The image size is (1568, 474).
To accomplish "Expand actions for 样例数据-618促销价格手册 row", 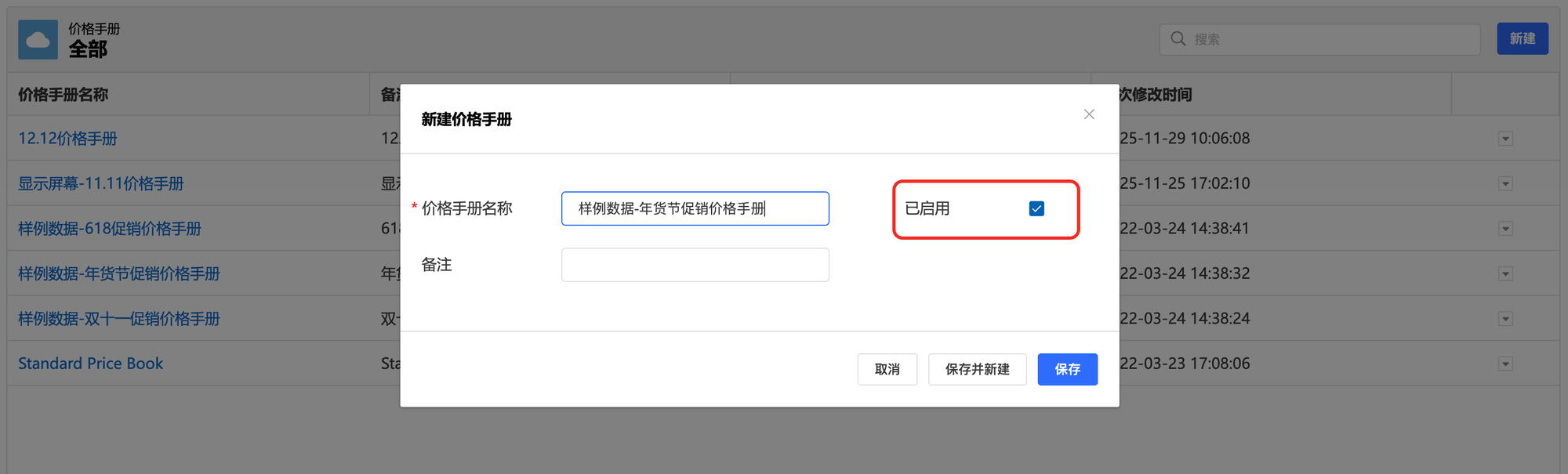I will coord(1504,229).
